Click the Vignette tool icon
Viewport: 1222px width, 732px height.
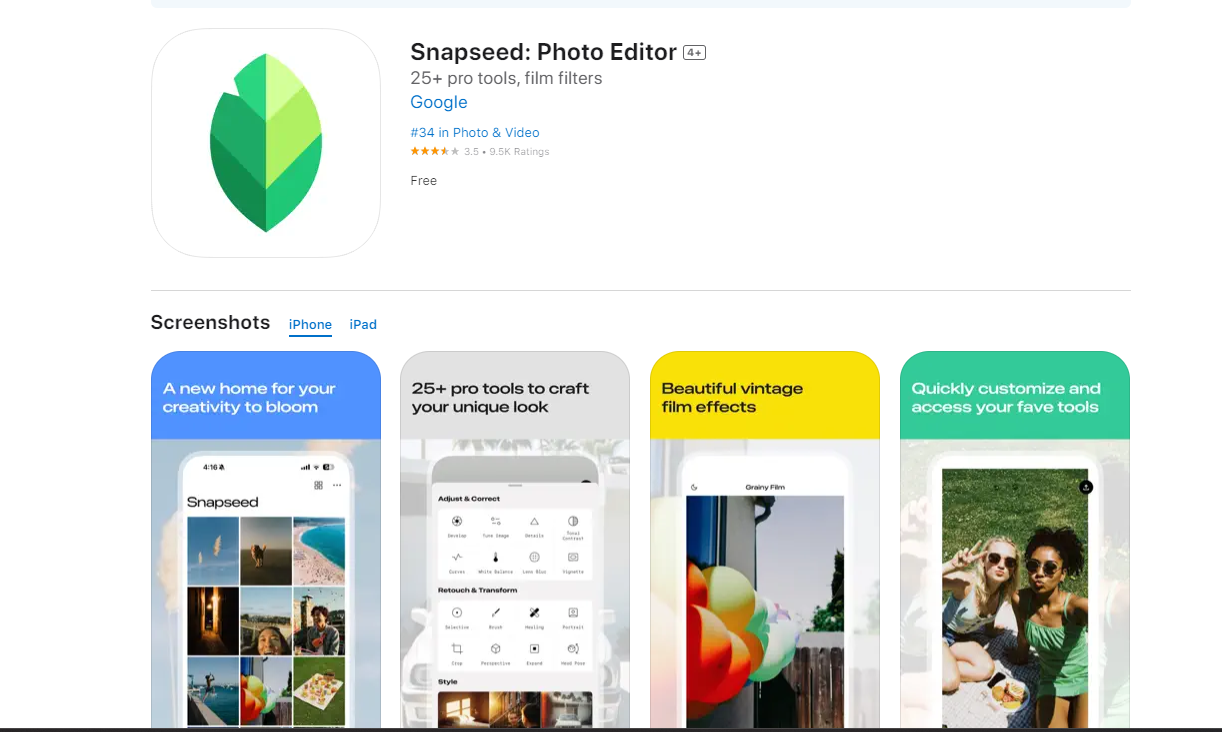573,557
